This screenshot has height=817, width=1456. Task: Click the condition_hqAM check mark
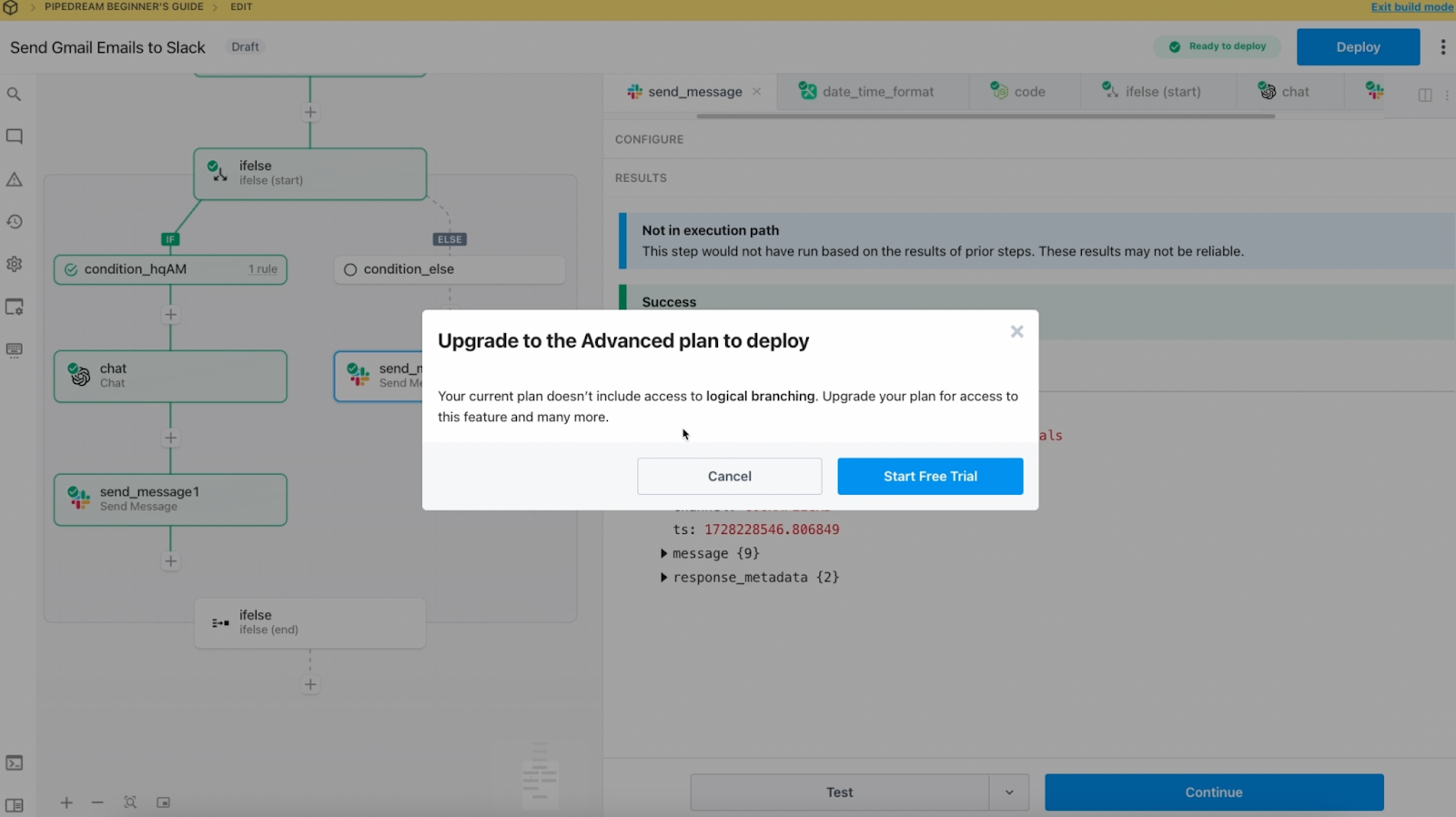point(71,269)
